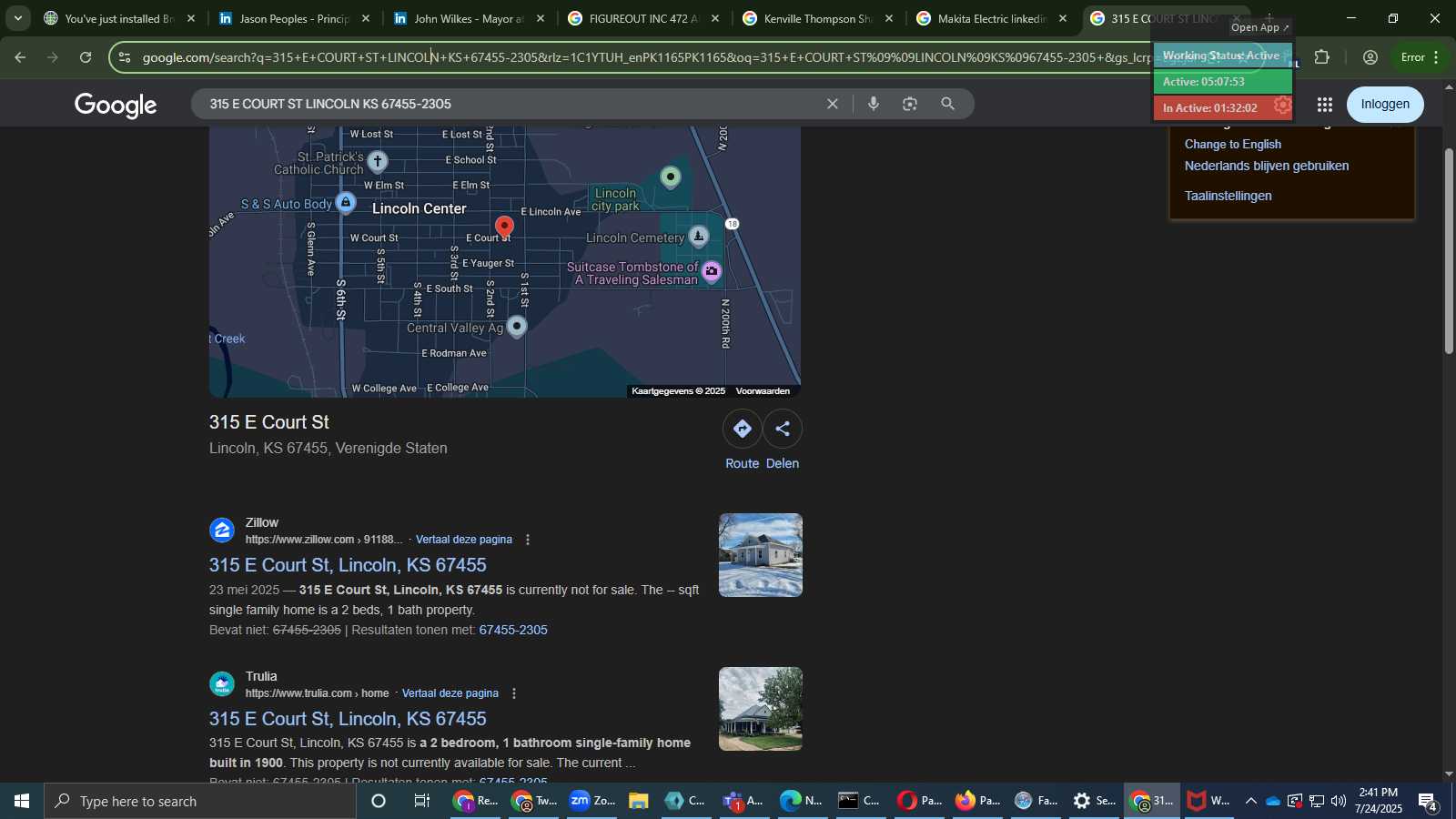Open File Explorer from taskbar
The height and width of the screenshot is (819, 1456).
coord(638,801)
